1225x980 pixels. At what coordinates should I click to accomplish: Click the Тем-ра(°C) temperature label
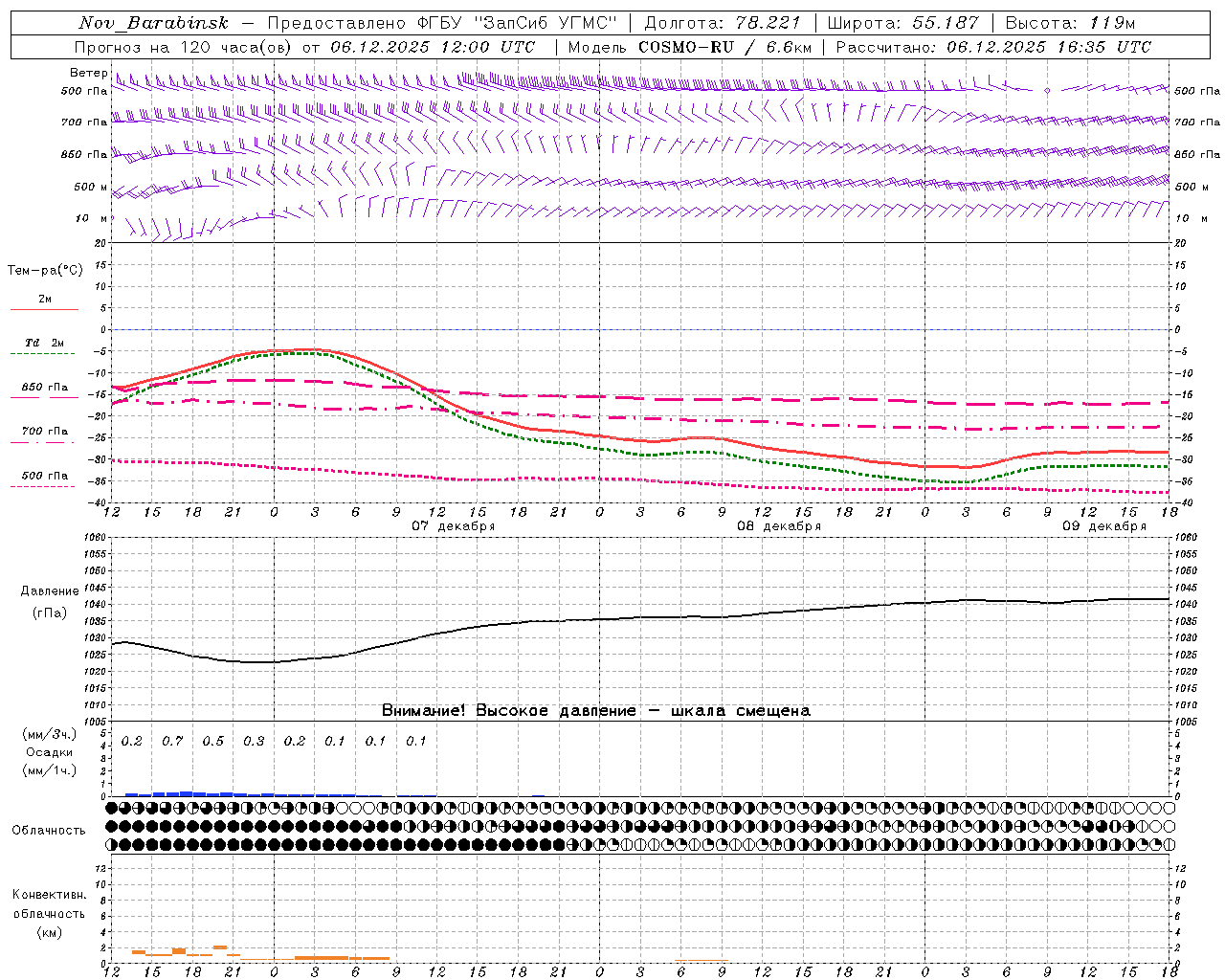(x=45, y=271)
